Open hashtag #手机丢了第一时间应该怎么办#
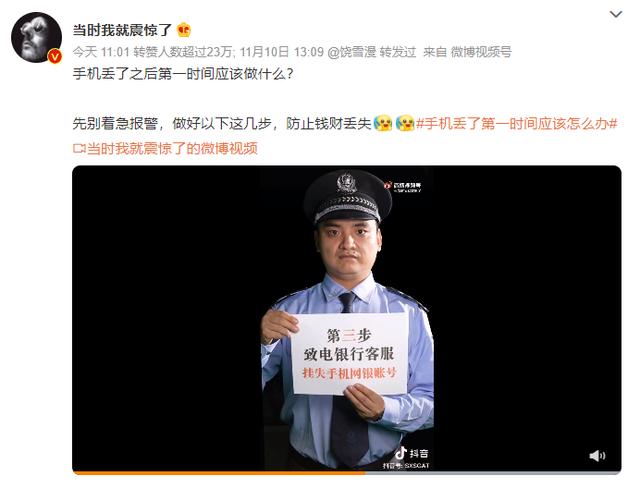The height and width of the screenshot is (488, 640). tap(516, 123)
